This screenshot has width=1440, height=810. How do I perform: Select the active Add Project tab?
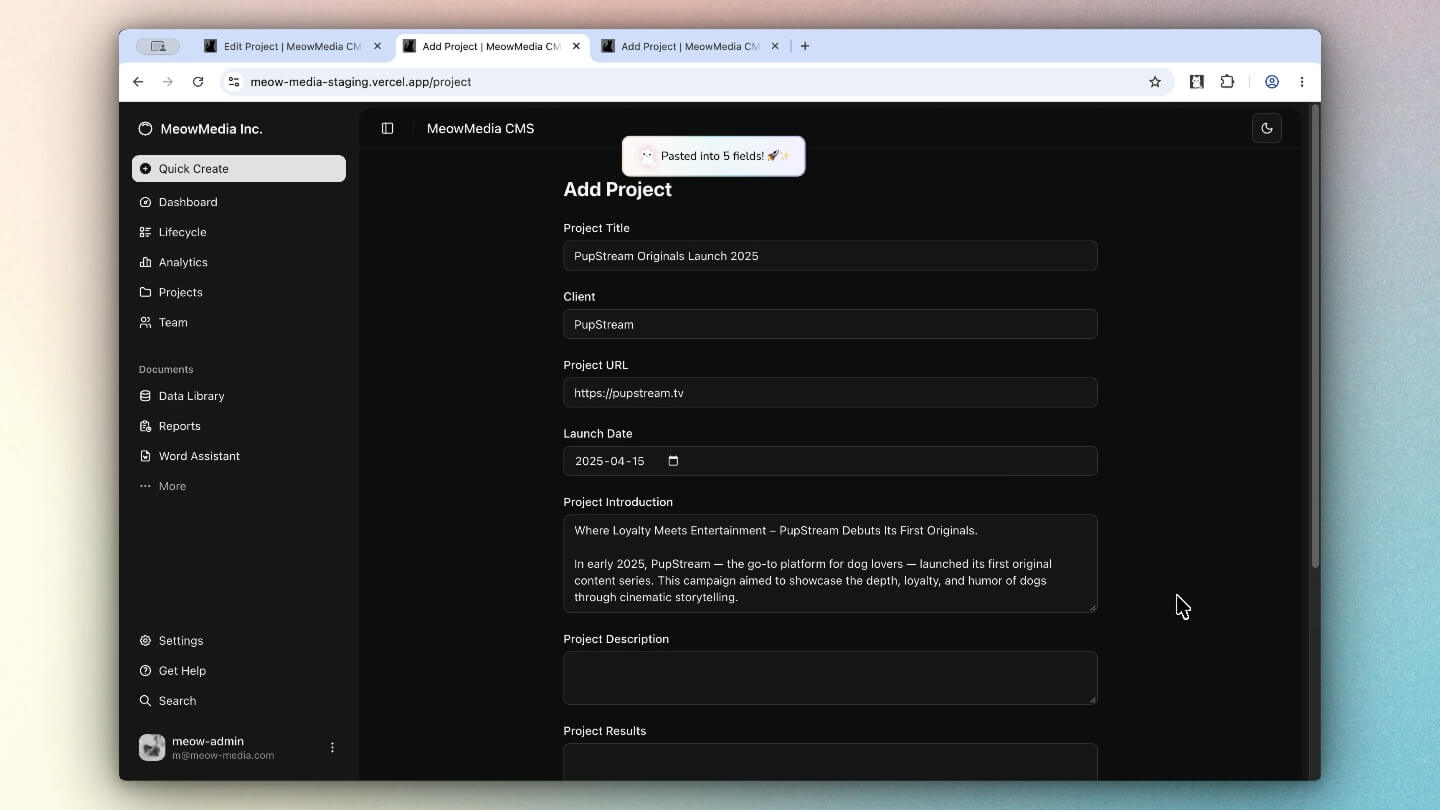coord(491,46)
